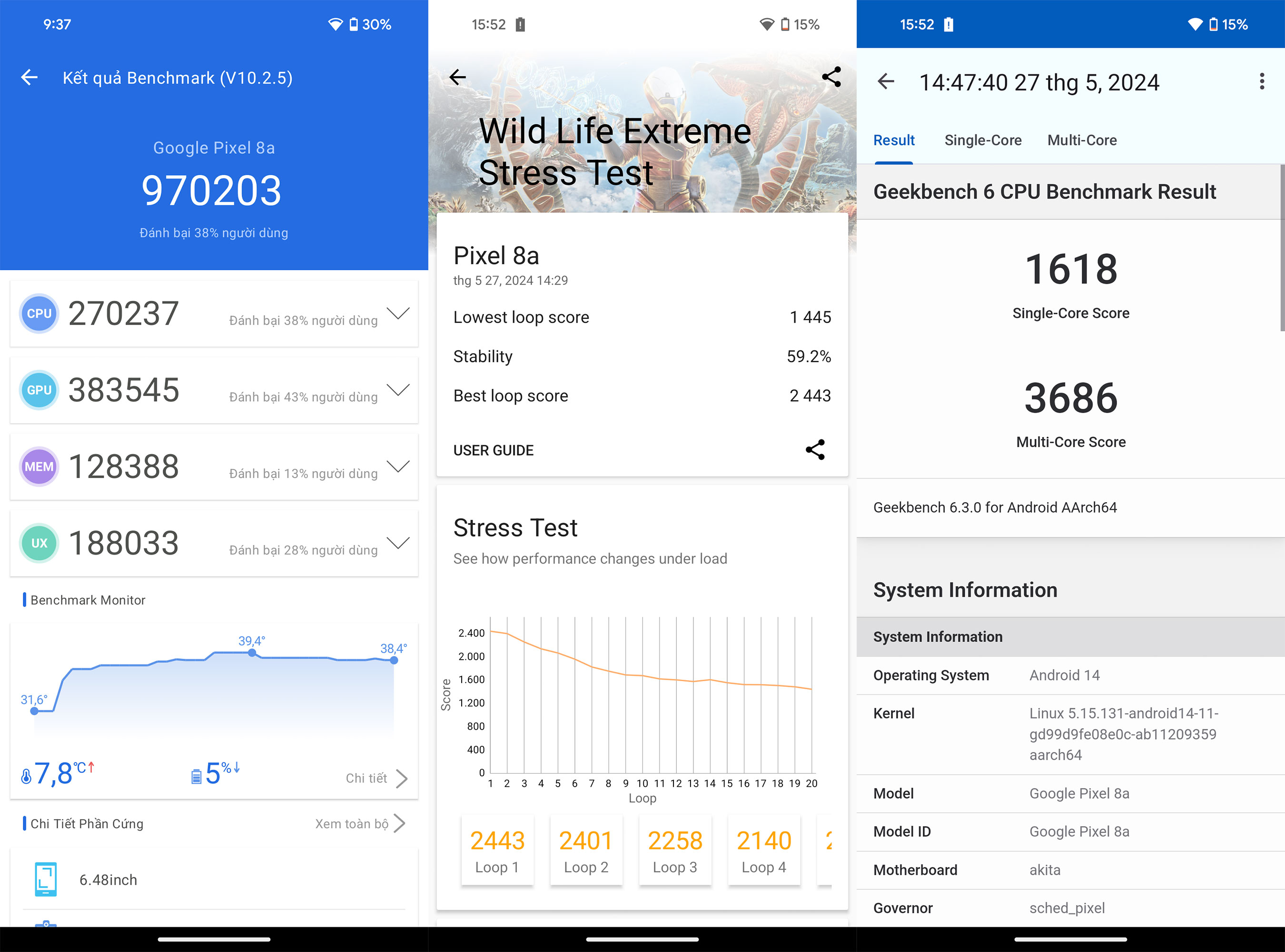Tap battery alert icon next to 15:52 in 3DMark
The image size is (1285, 952).
click(520, 24)
